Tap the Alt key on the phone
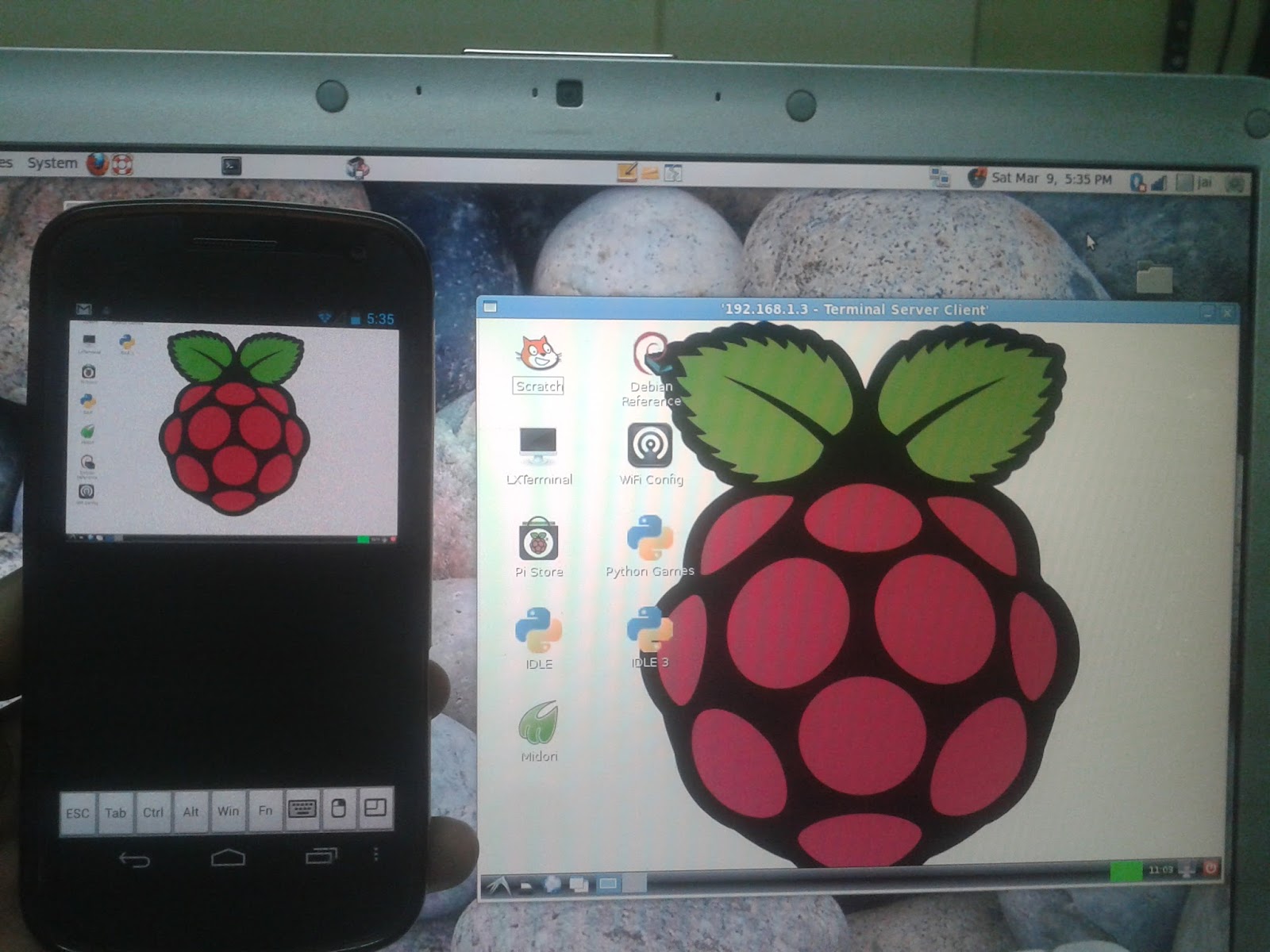The width and height of the screenshot is (1270, 952). tap(191, 812)
